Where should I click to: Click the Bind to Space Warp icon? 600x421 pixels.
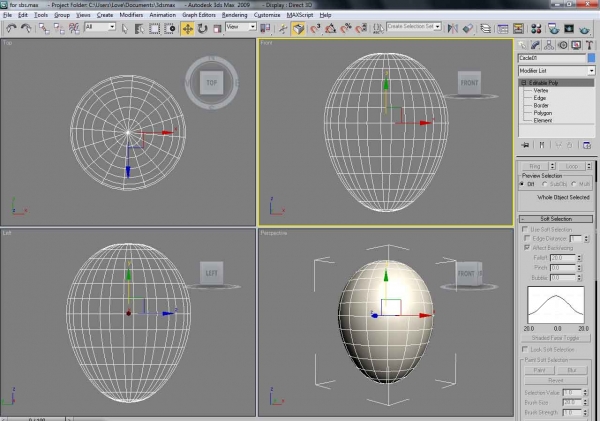pos(74,28)
